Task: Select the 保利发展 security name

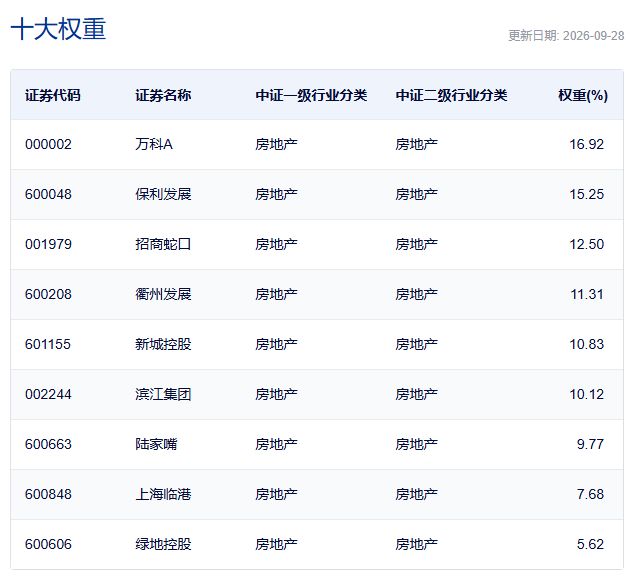Action: (163, 194)
